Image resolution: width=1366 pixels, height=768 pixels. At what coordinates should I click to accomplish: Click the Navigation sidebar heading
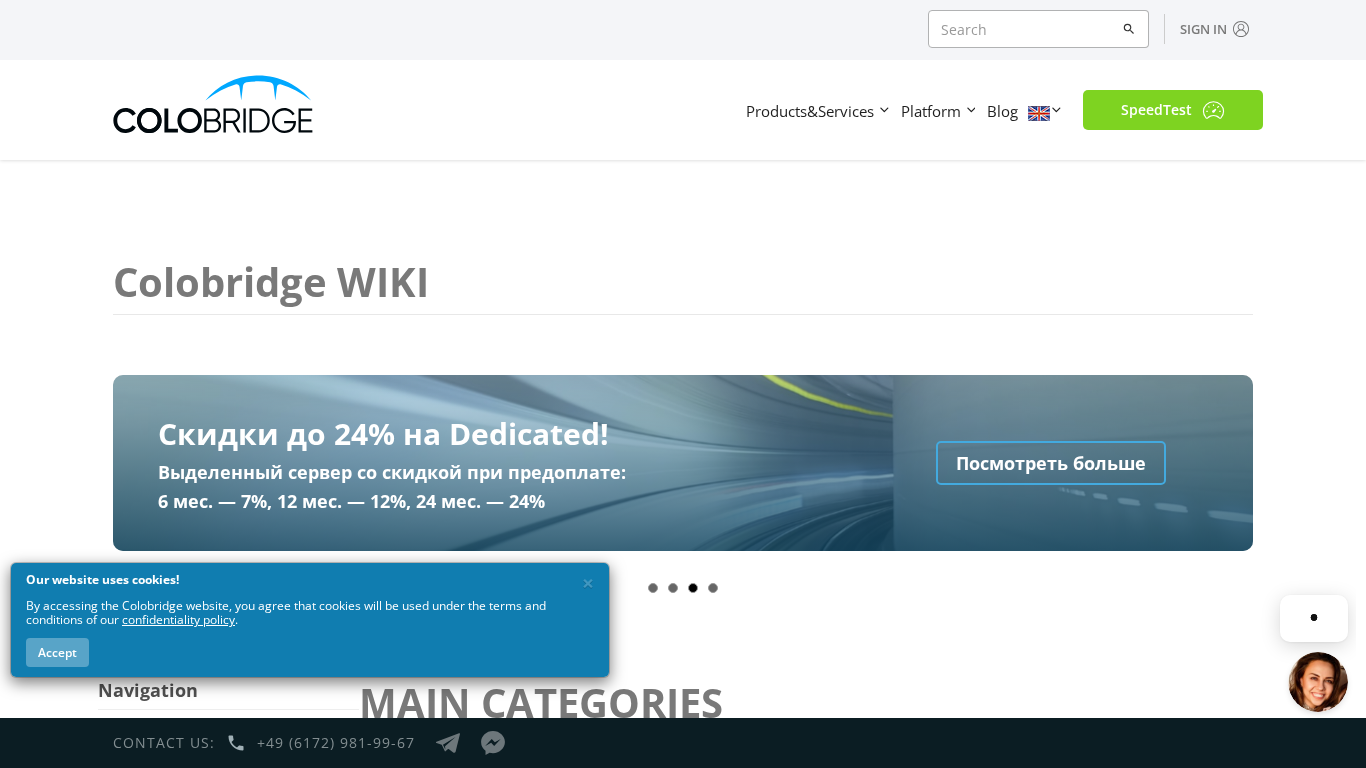point(148,690)
